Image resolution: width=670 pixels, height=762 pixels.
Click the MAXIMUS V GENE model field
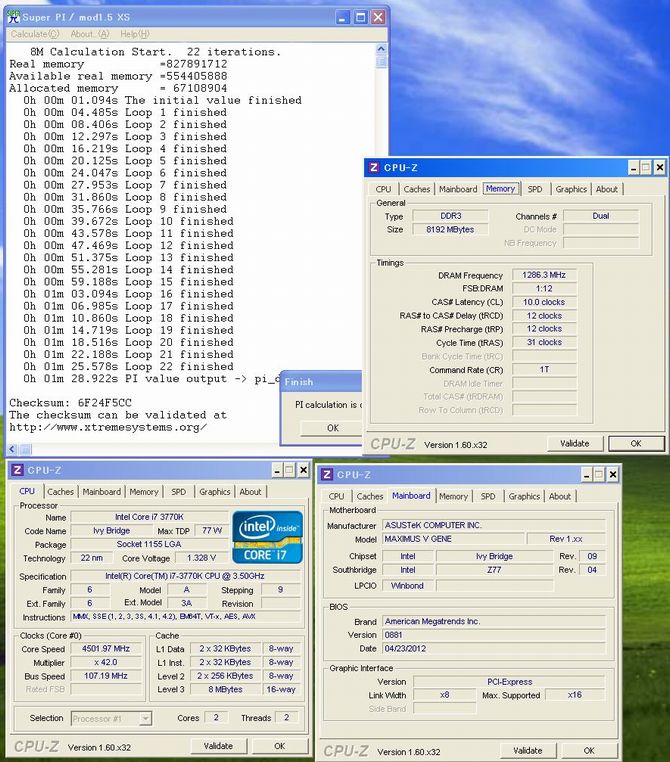pos(453,539)
